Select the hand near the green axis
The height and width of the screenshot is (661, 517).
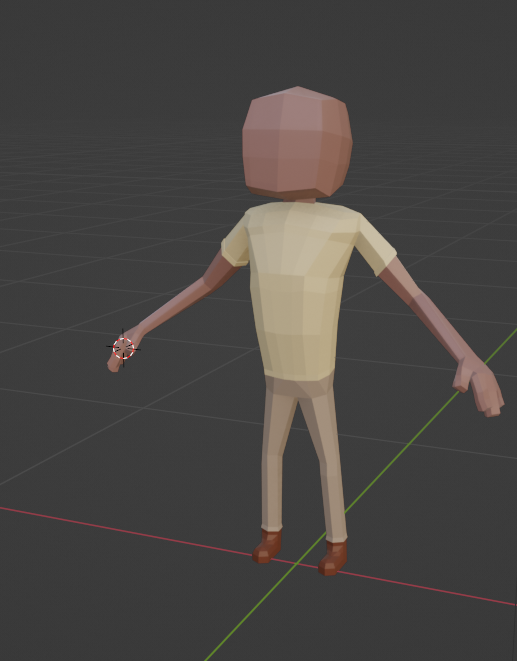coord(479,386)
